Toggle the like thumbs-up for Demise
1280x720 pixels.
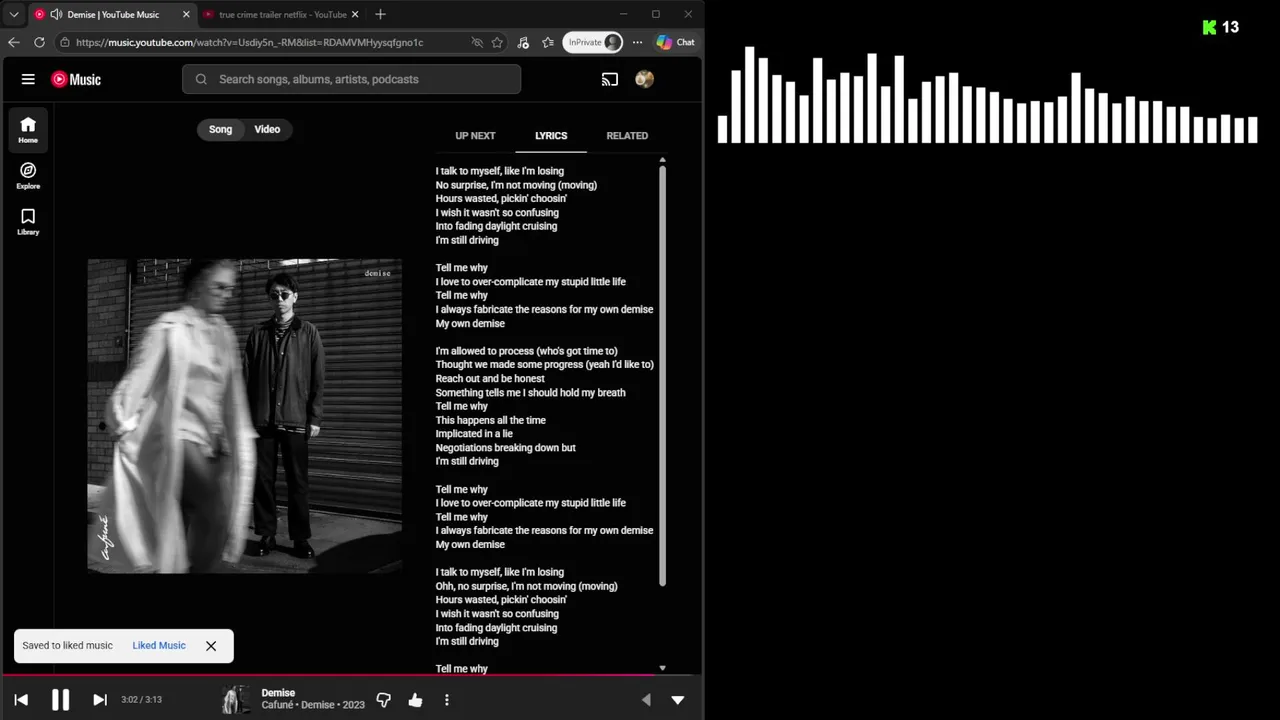415,700
